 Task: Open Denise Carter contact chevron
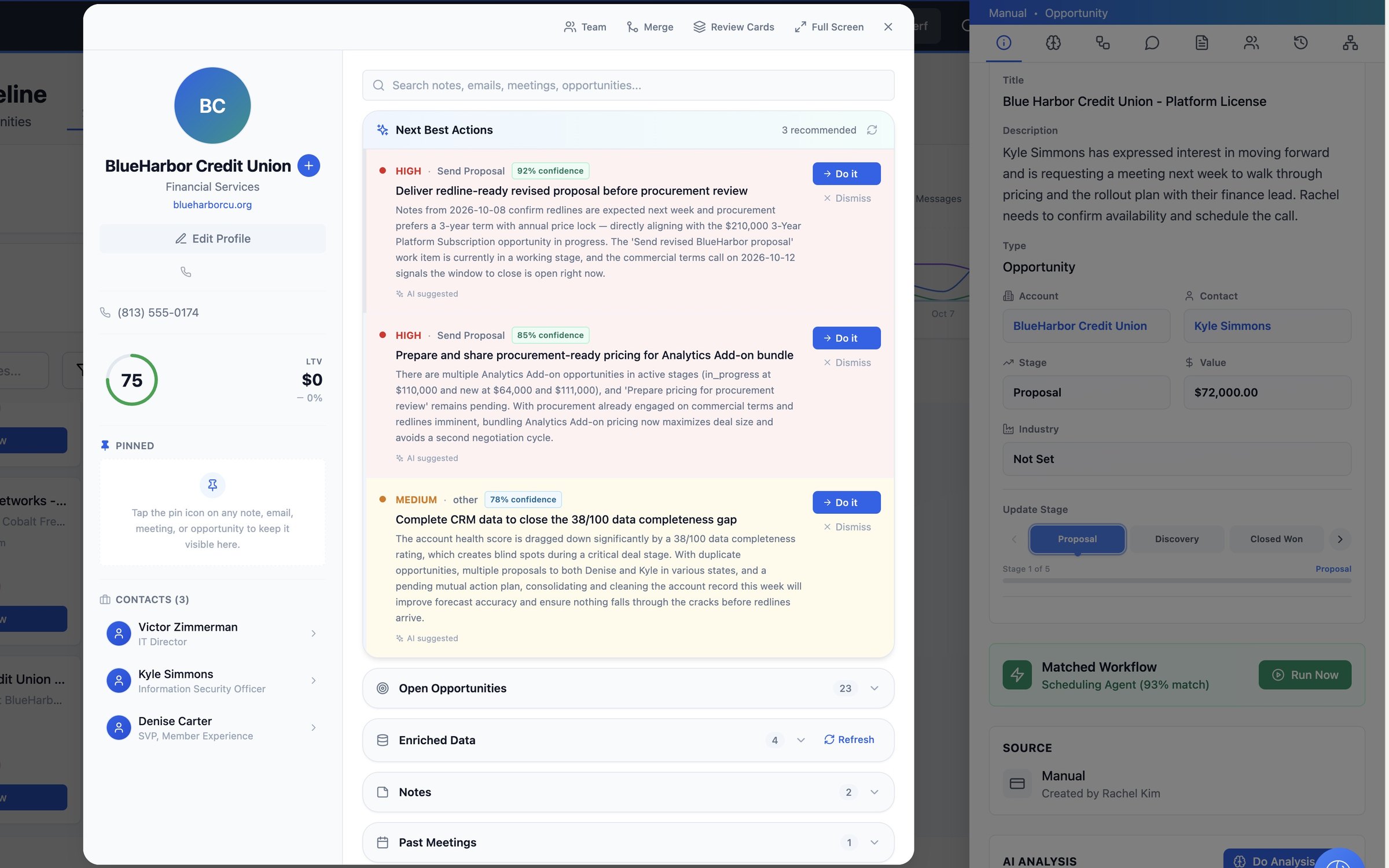pos(313,728)
